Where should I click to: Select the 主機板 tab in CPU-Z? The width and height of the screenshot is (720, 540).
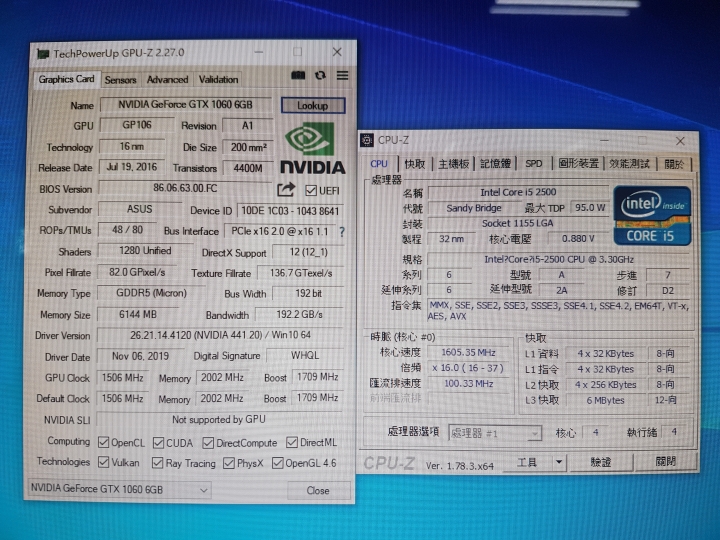point(453,164)
